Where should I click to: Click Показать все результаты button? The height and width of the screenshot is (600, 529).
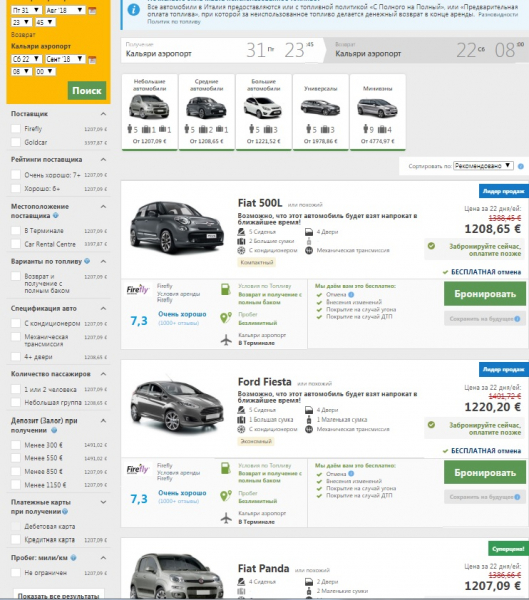[59, 596]
